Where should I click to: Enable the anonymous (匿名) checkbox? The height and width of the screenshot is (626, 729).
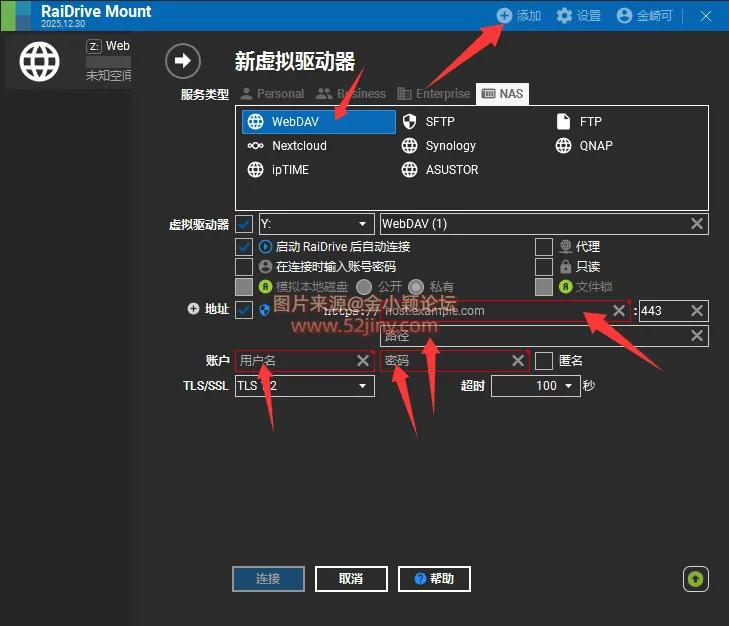coord(543,360)
